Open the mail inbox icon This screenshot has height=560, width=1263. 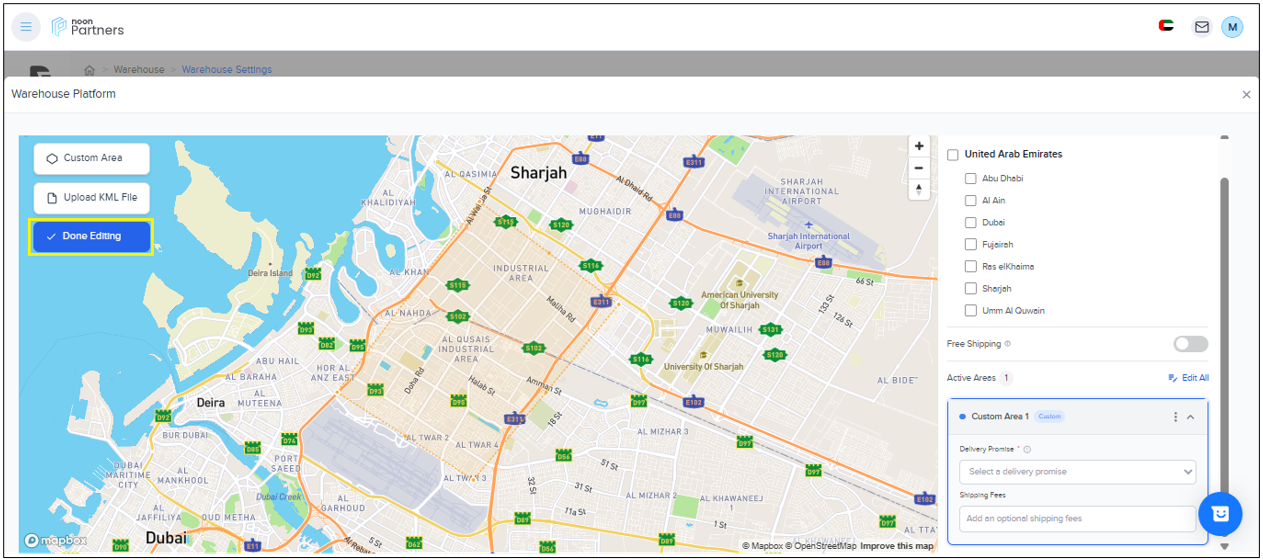pyautogui.click(x=1201, y=27)
